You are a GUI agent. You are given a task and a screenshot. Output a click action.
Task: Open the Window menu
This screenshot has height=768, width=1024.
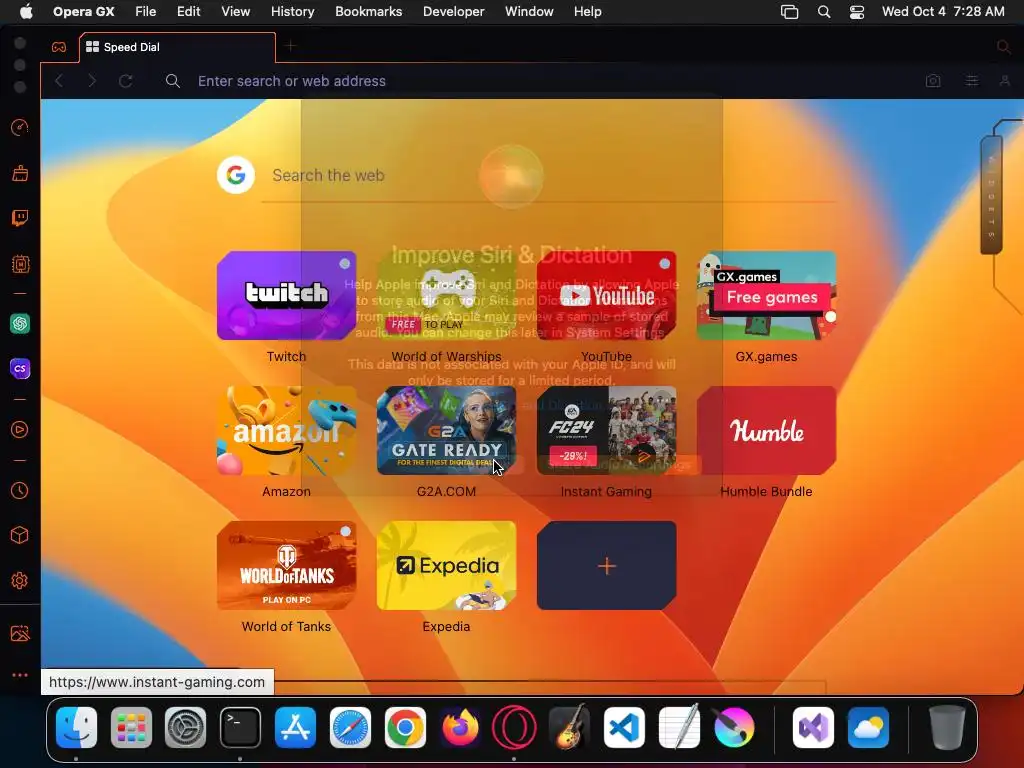click(x=529, y=12)
